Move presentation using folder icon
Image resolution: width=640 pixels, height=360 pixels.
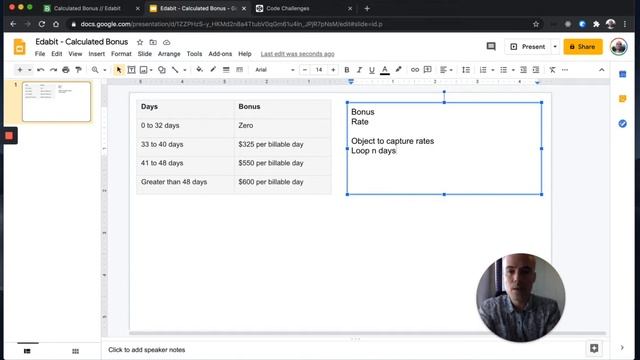coord(153,42)
